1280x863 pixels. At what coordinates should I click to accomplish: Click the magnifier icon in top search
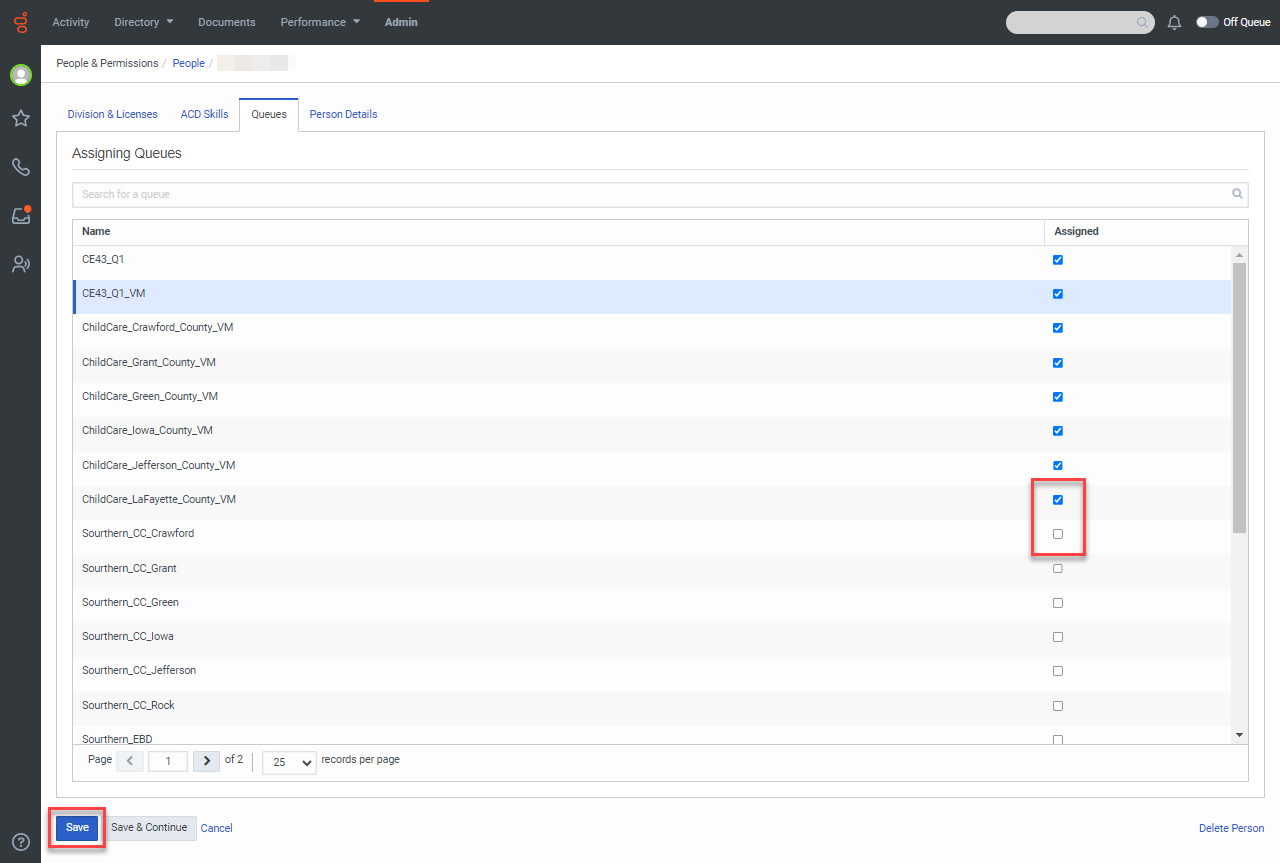pos(1142,22)
